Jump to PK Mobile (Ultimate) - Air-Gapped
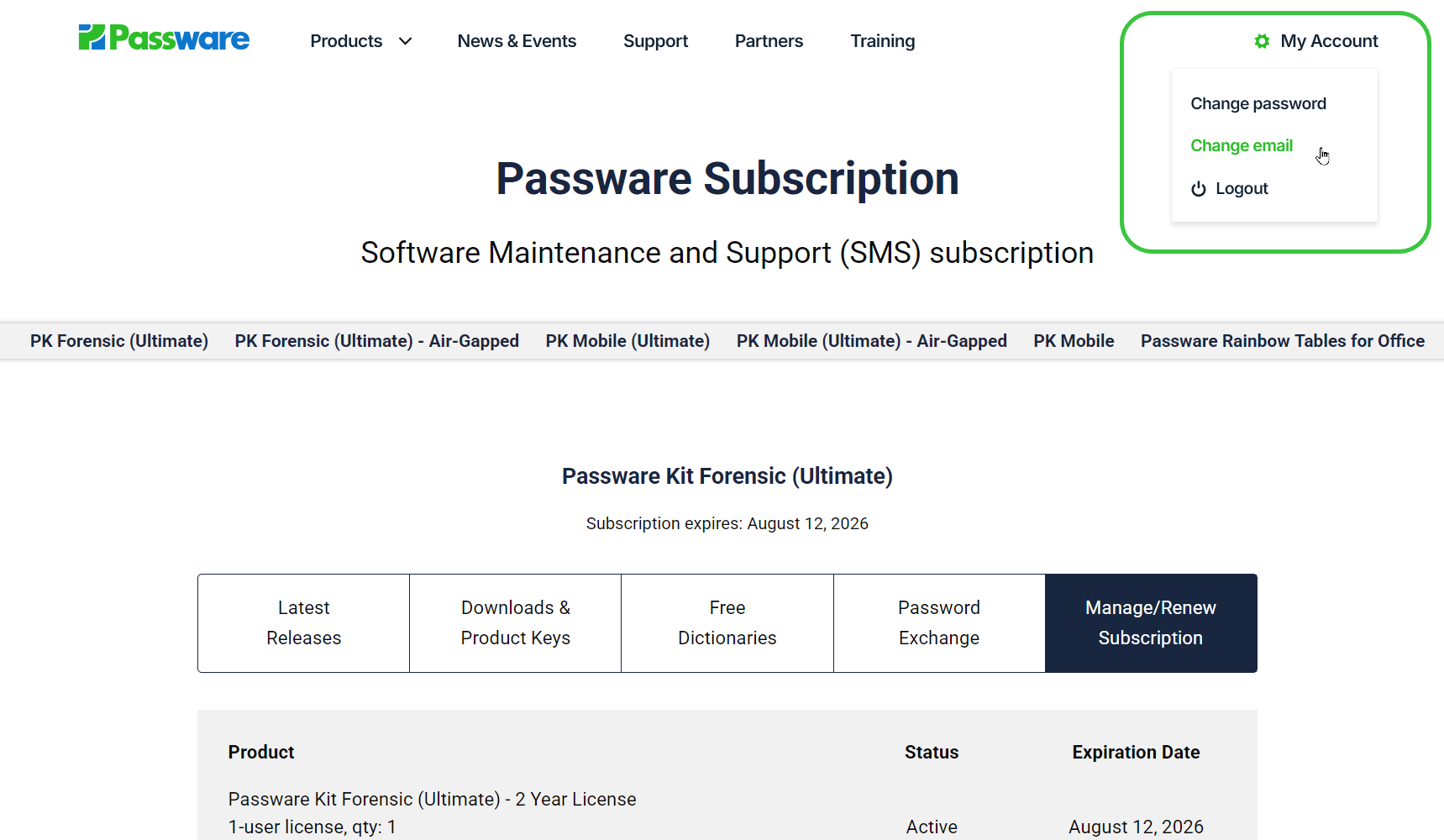This screenshot has width=1444, height=840. pyautogui.click(x=871, y=341)
